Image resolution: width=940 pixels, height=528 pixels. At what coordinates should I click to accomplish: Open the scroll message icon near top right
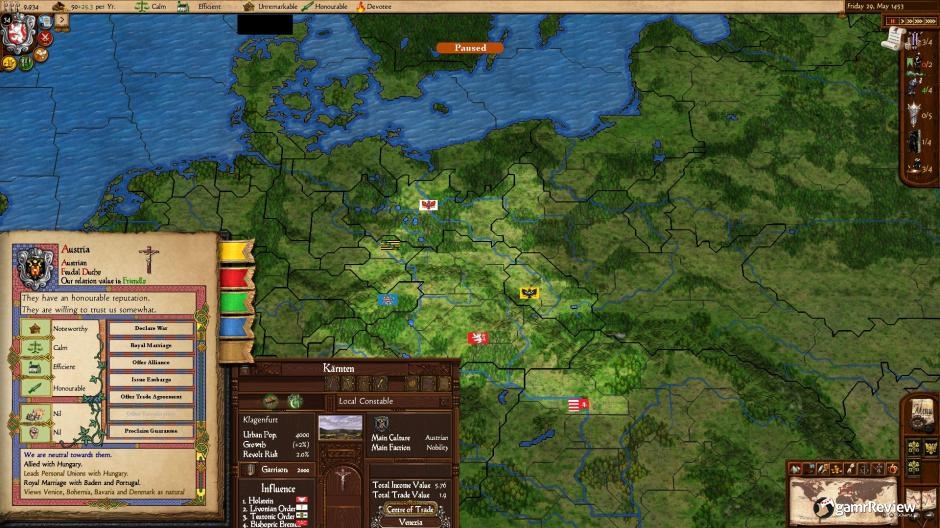click(893, 39)
